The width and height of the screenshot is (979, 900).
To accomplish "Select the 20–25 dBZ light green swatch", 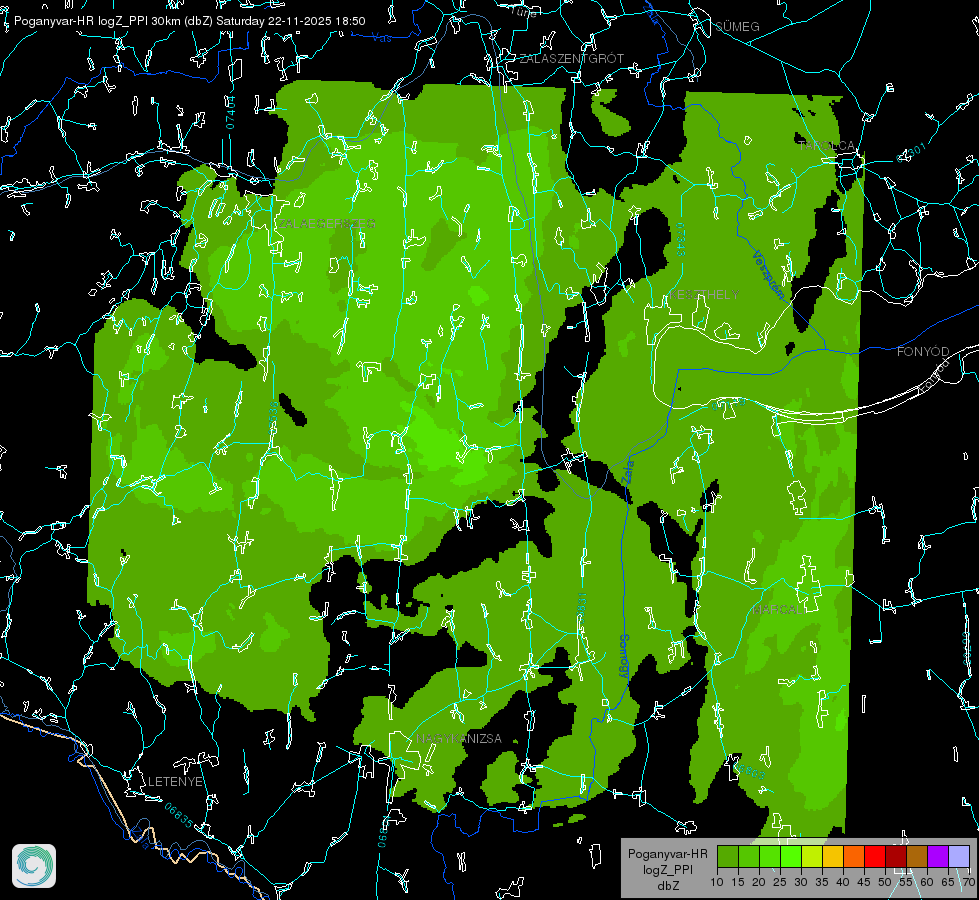I will 770,857.
